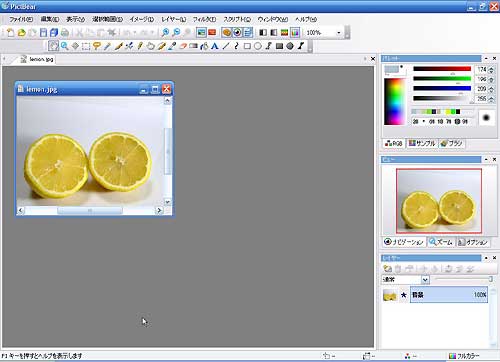
Task: Select the background layer row 100%
Action: 449,295
